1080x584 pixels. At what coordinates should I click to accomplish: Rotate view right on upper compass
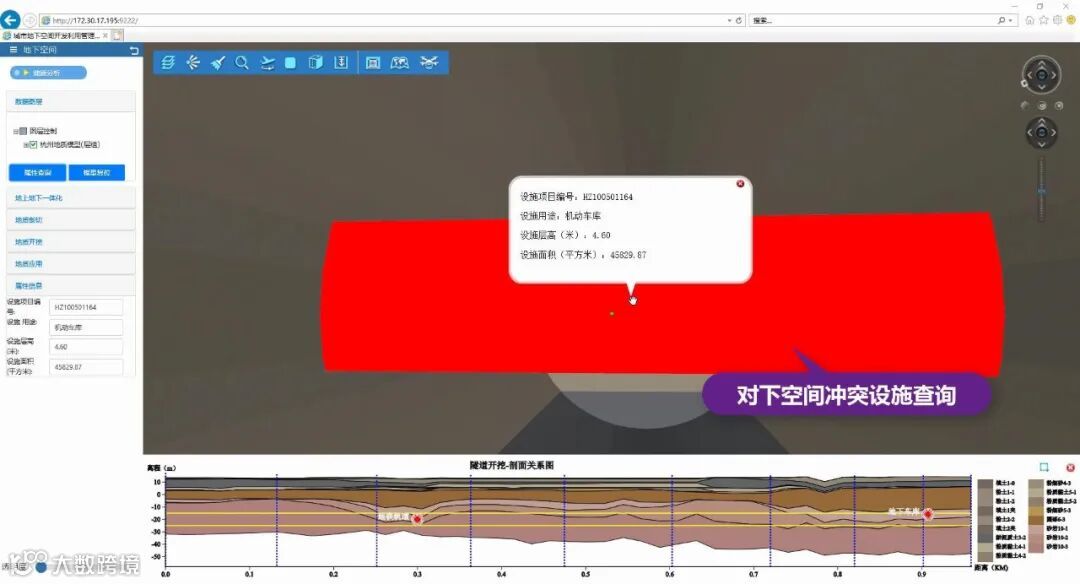click(1054, 74)
